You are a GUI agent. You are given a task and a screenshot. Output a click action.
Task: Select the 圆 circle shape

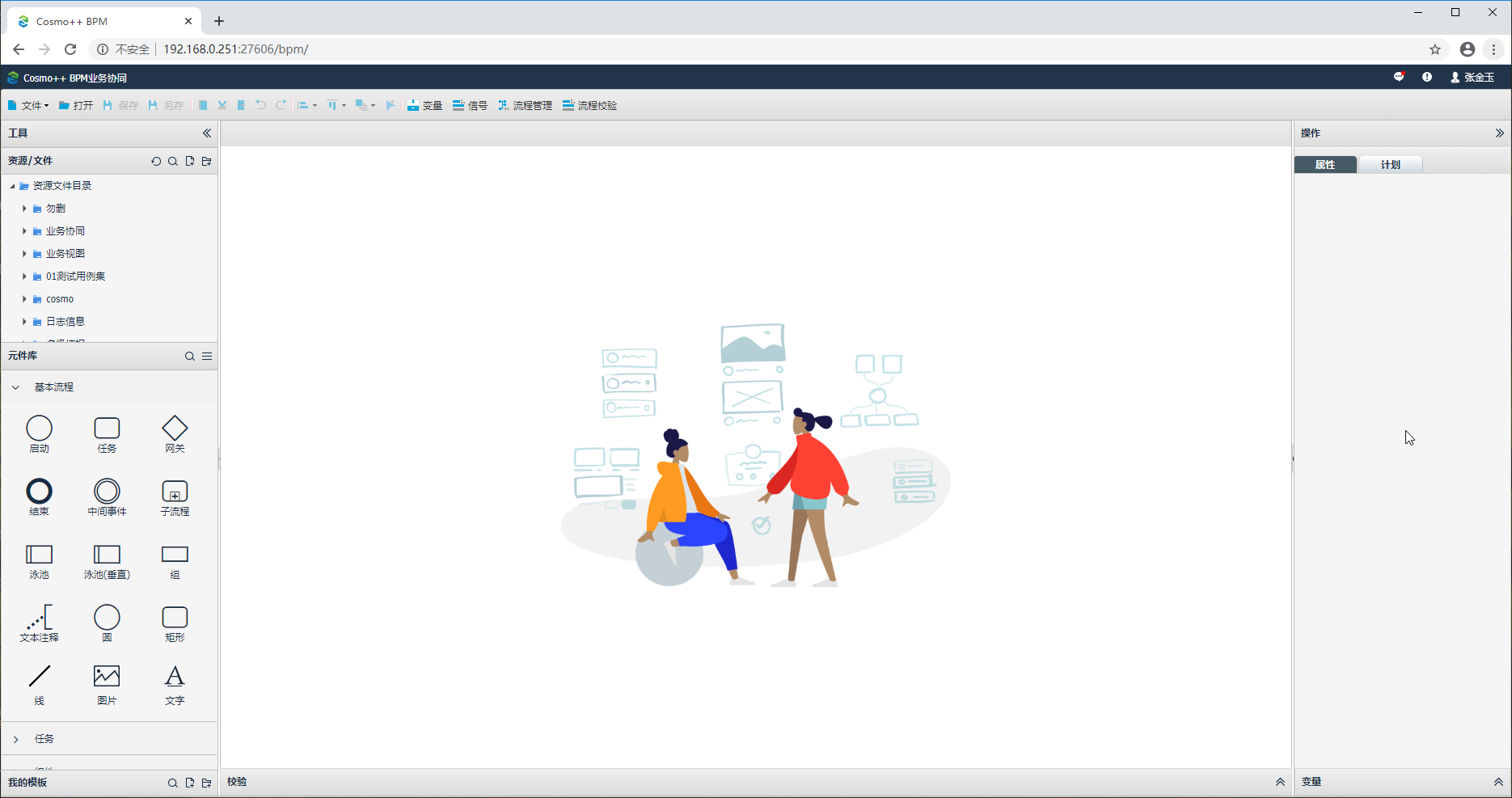pos(107,623)
